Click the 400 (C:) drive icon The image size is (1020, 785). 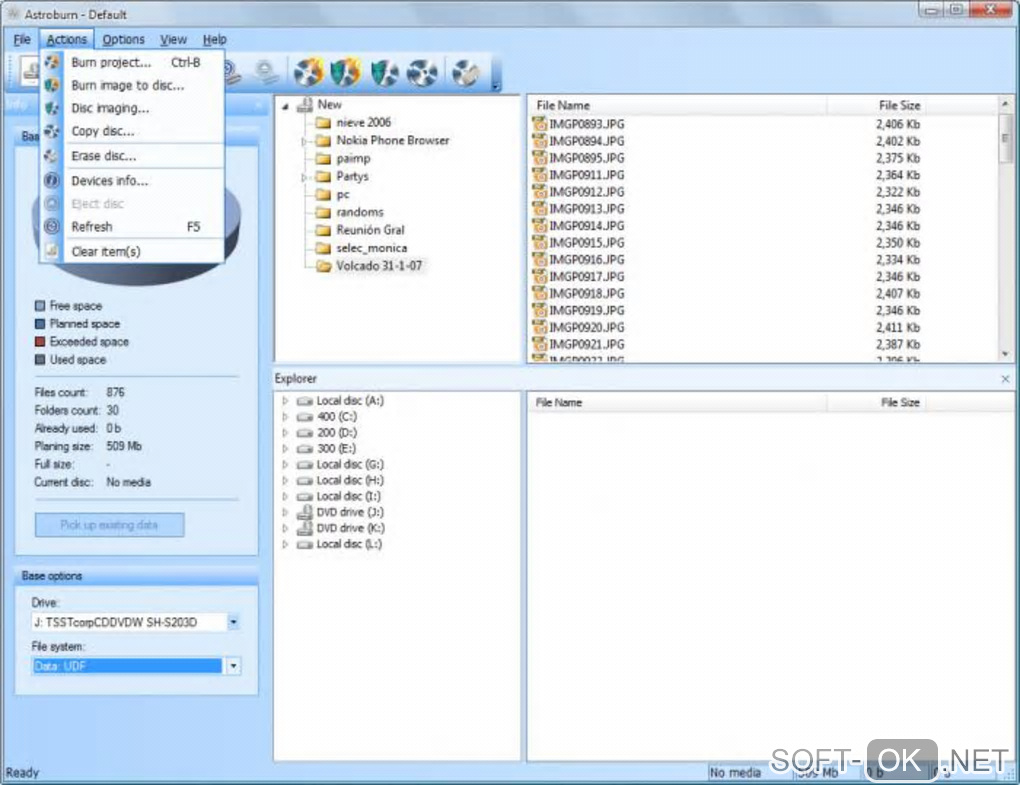(304, 417)
